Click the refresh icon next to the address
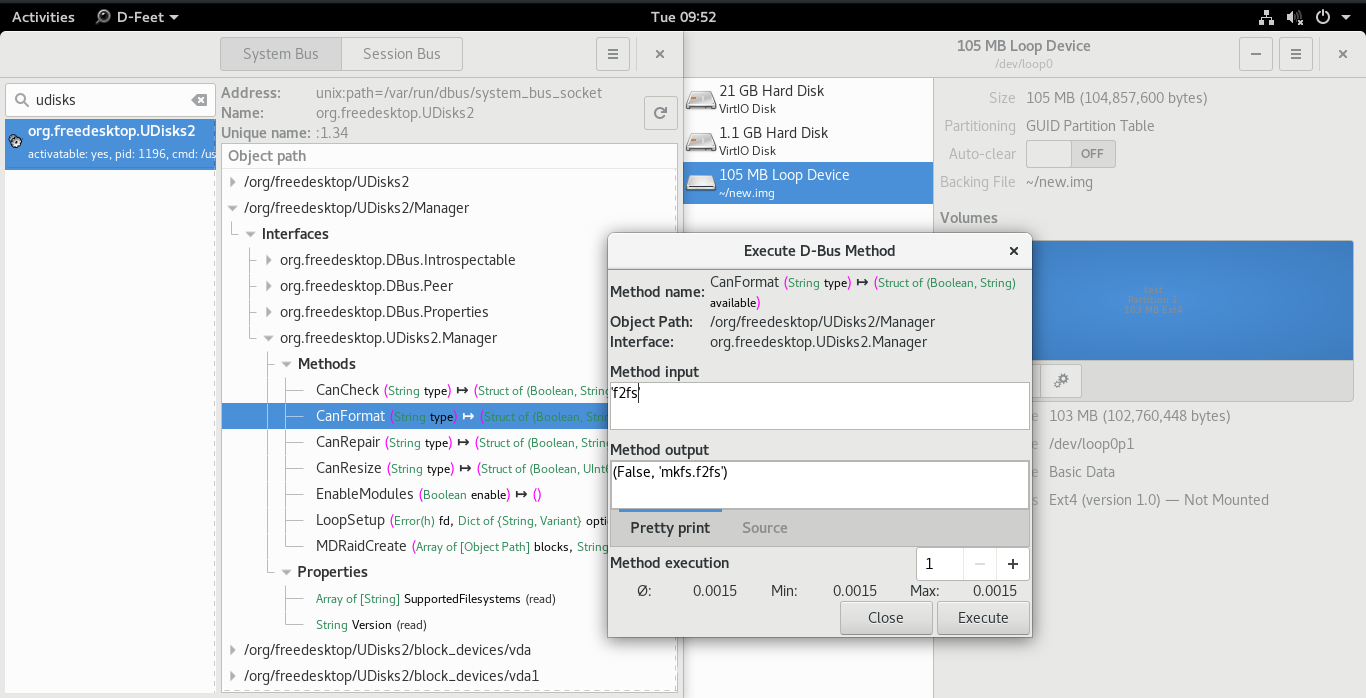 coord(660,113)
